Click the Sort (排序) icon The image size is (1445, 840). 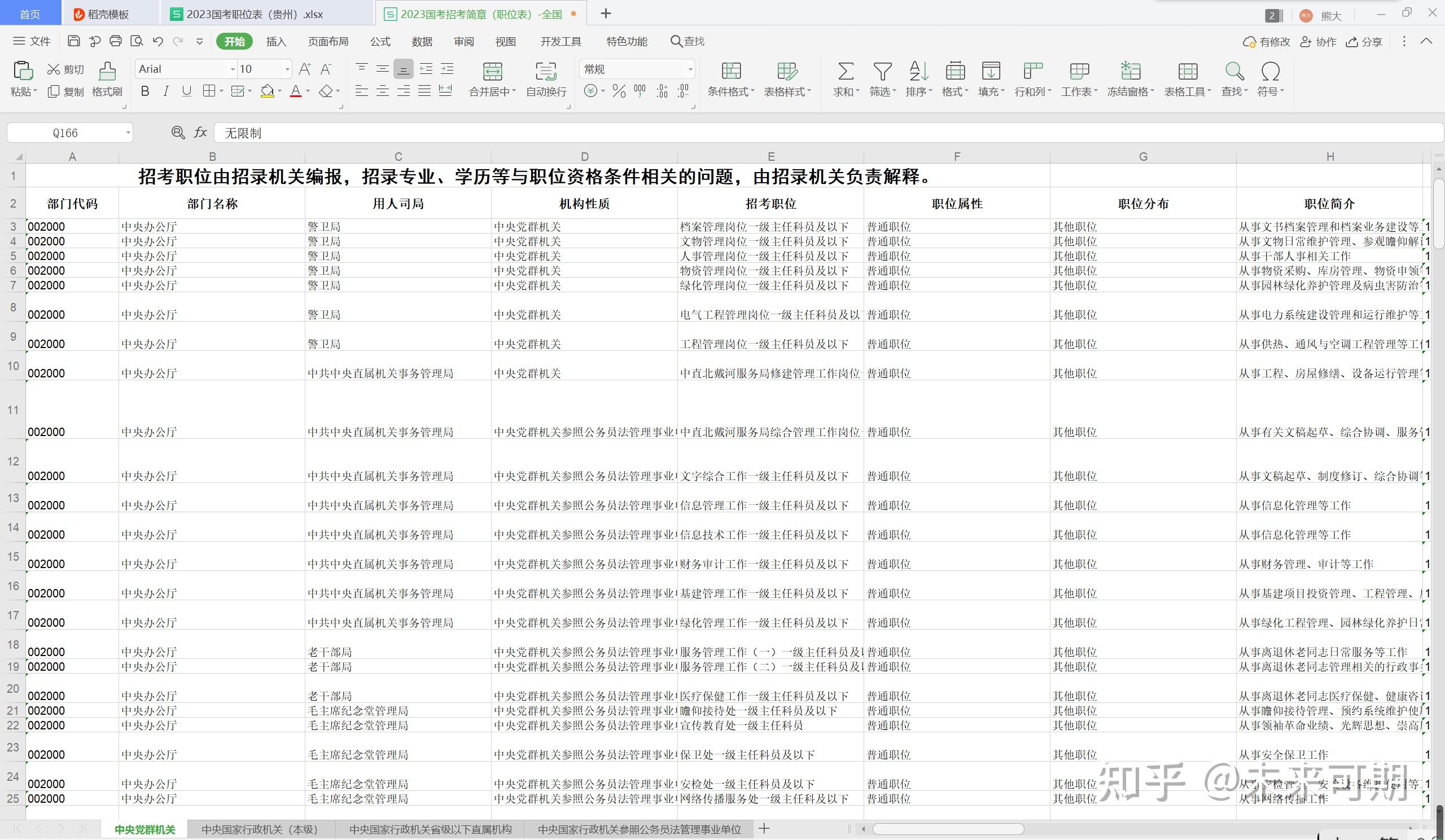click(x=918, y=71)
